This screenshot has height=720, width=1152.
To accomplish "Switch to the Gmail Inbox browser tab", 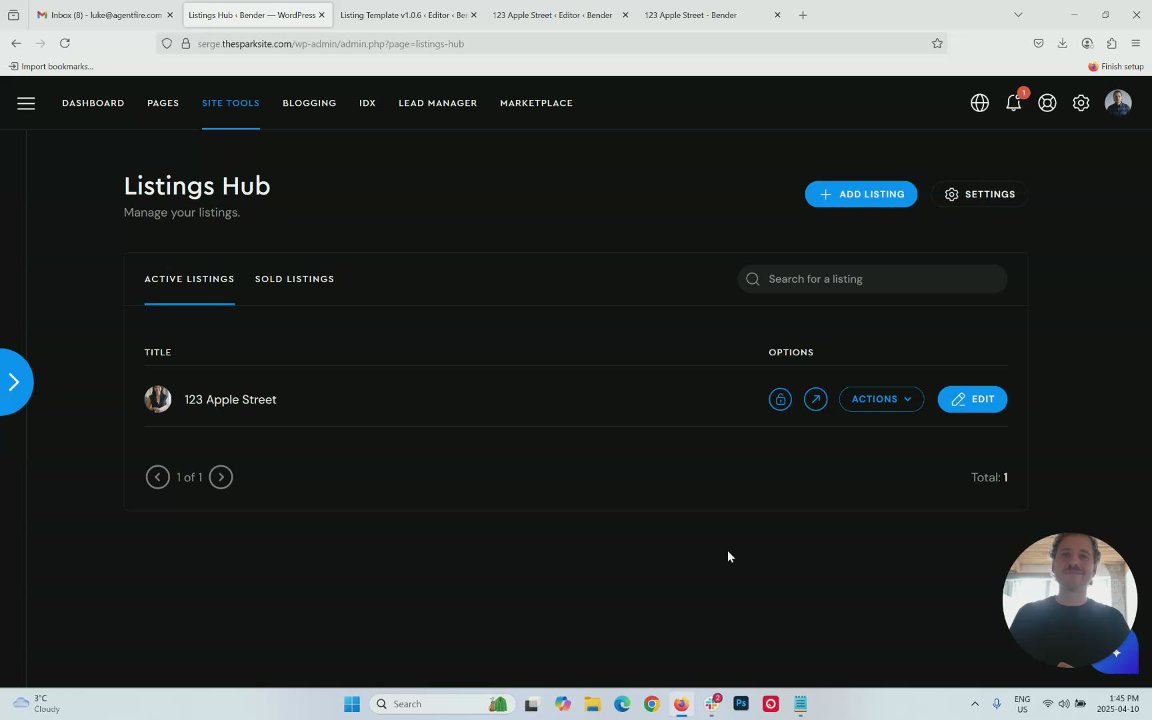I will tap(104, 15).
